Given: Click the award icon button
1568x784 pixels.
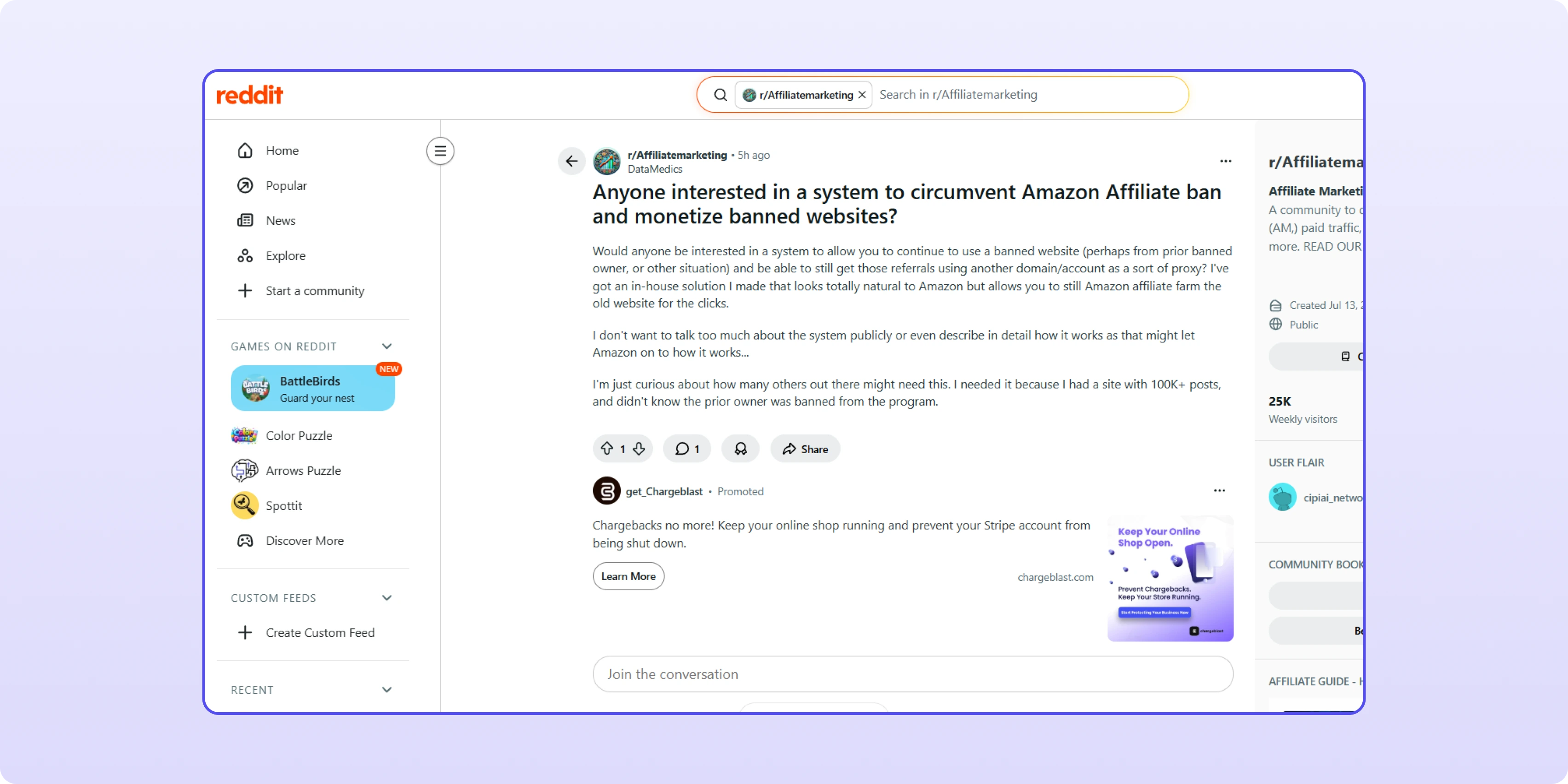Looking at the screenshot, I should [x=740, y=449].
